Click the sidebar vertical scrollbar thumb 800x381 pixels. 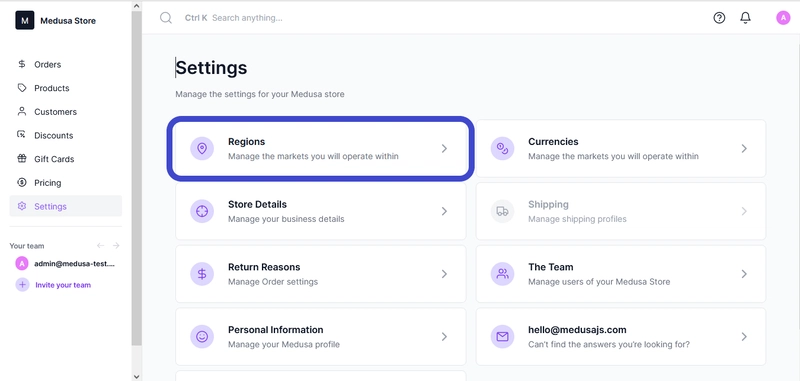tap(136, 179)
